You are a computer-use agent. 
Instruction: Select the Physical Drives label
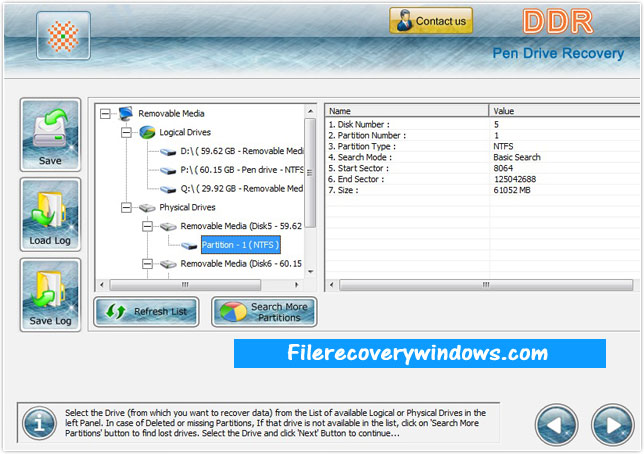coord(187,207)
